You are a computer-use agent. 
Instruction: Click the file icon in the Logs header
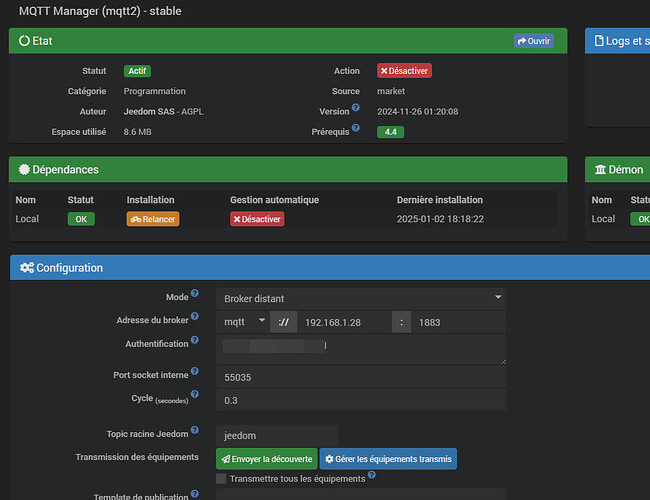coord(599,41)
